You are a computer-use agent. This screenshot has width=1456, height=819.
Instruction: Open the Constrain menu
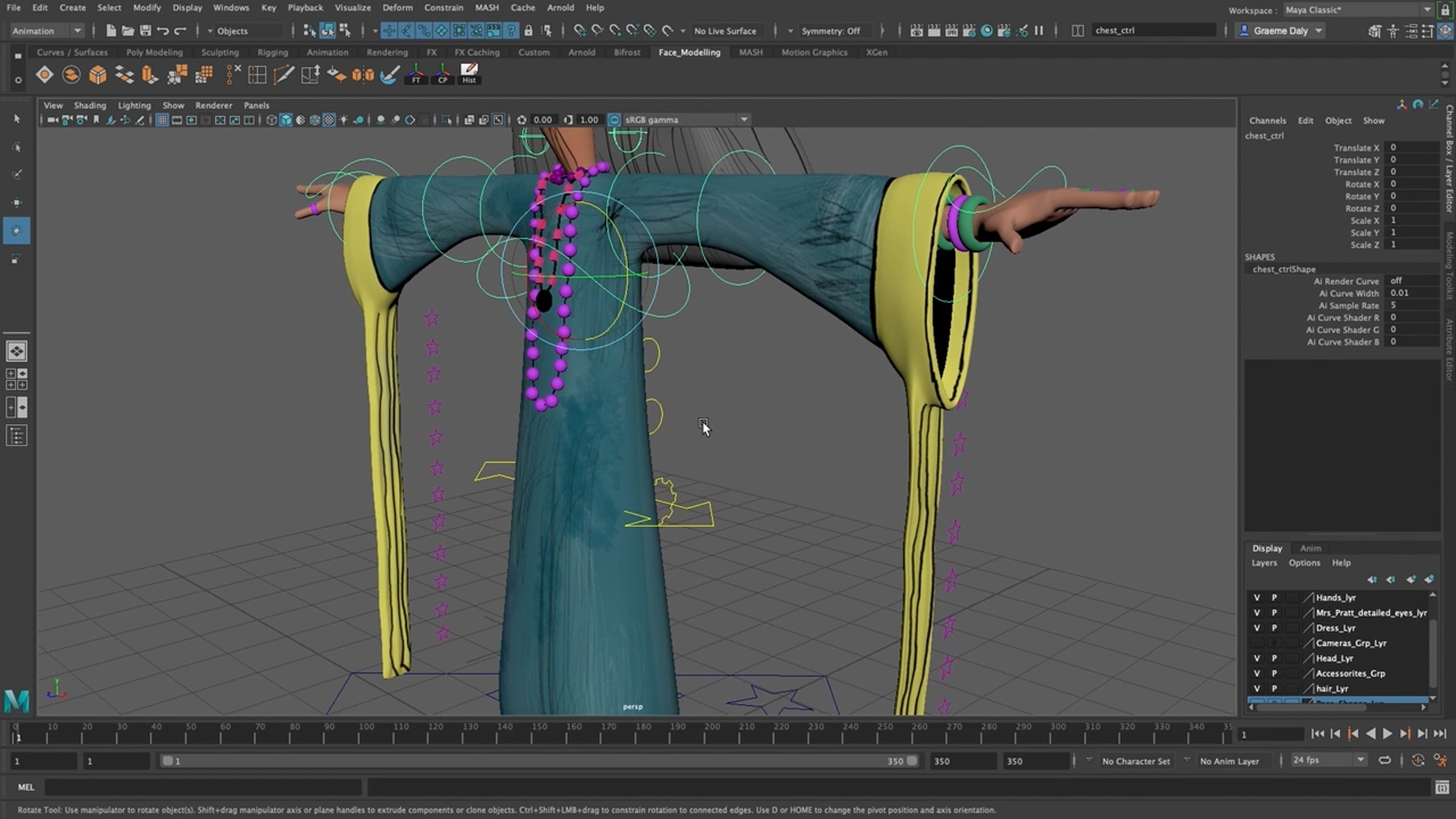pos(443,8)
